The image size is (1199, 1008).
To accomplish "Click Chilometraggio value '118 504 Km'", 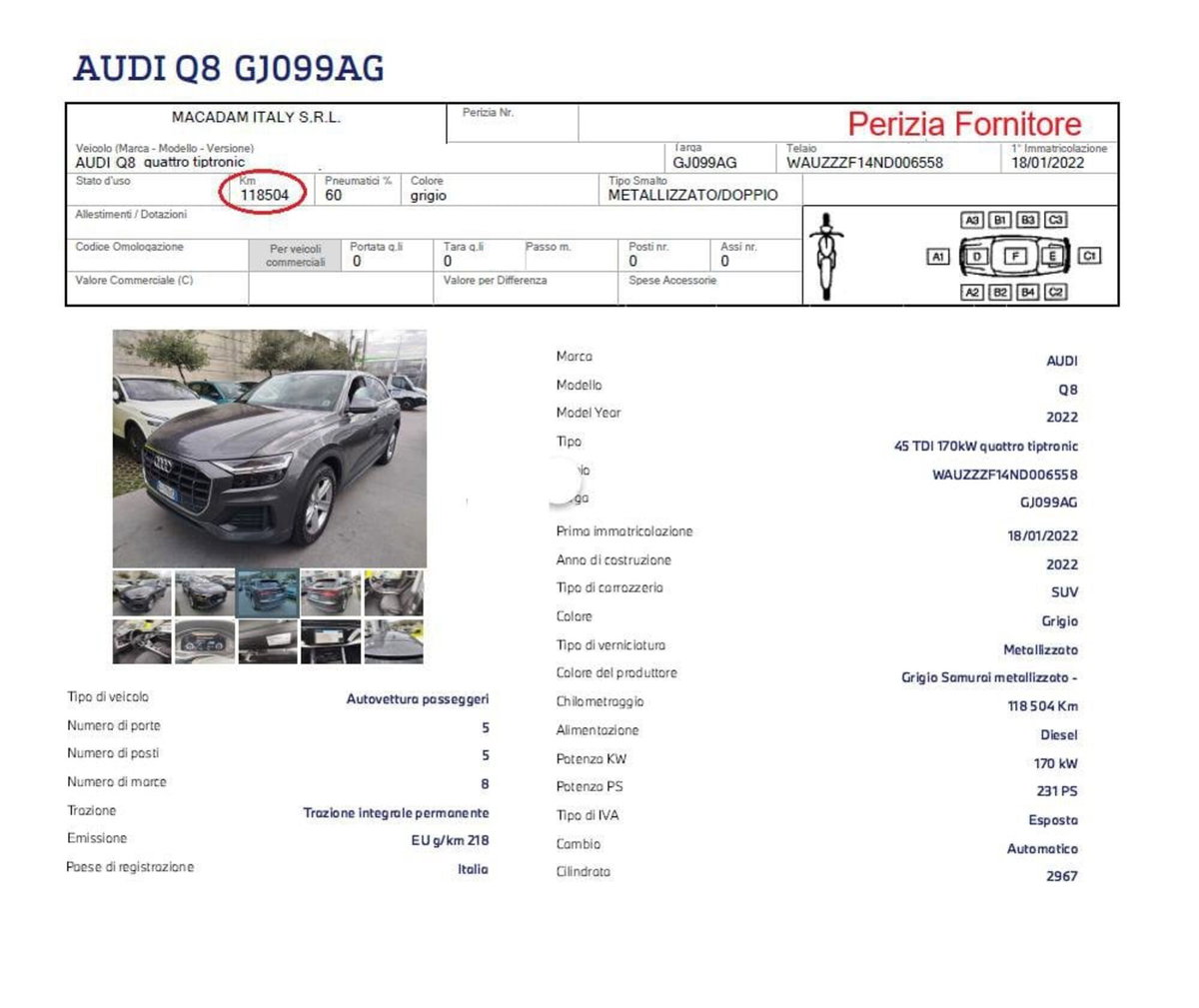I will 1042,706.
